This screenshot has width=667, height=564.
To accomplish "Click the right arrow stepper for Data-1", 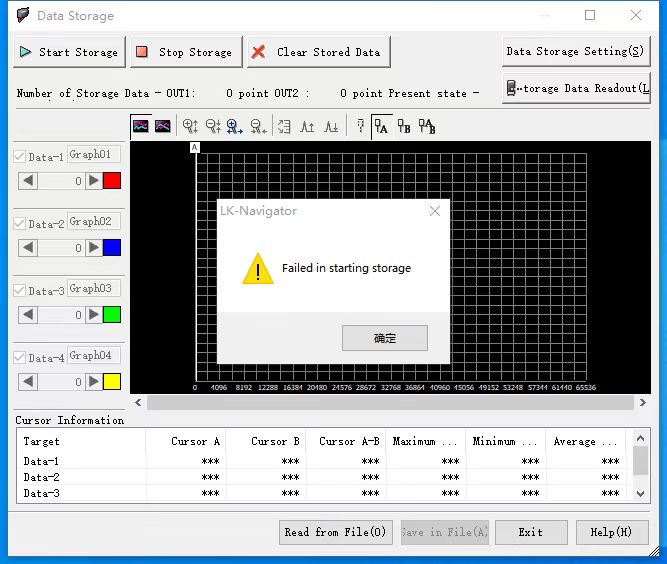I will coord(93,181).
